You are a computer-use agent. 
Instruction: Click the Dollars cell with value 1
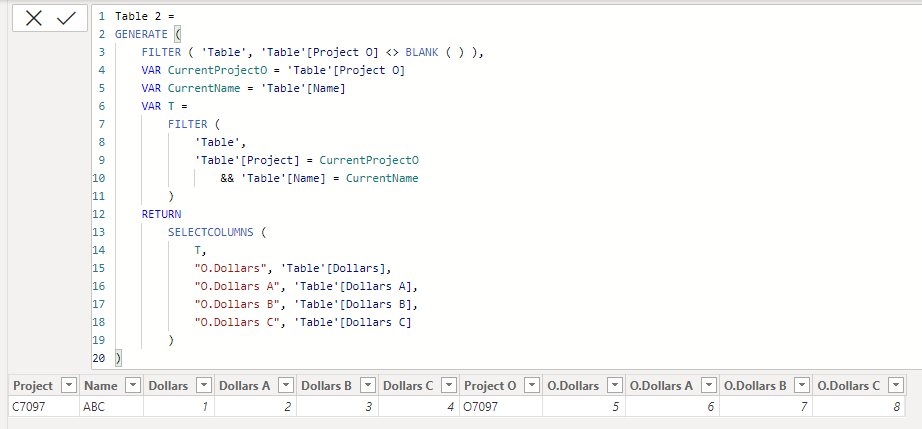(x=179, y=406)
